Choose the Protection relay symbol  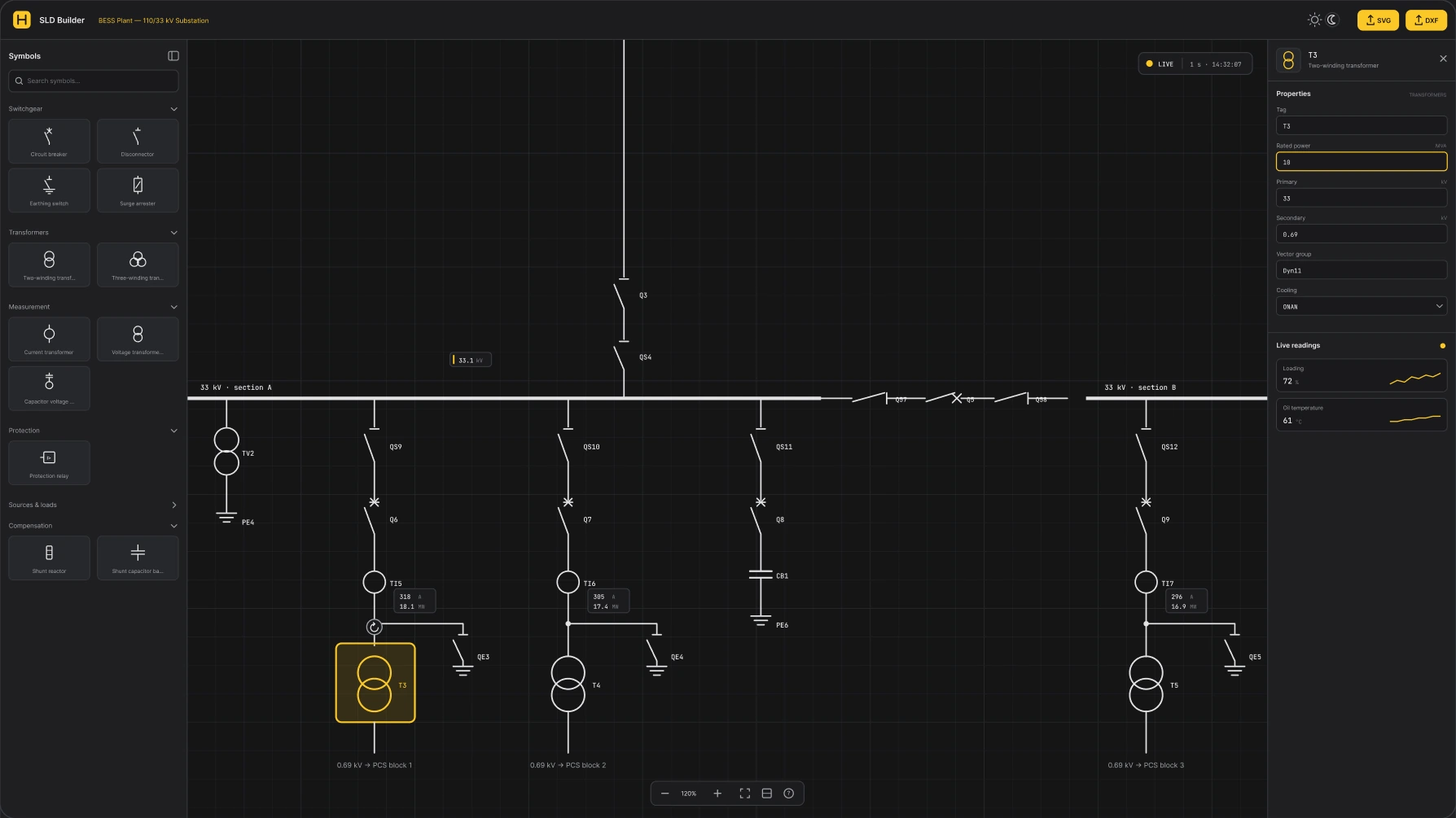point(49,462)
